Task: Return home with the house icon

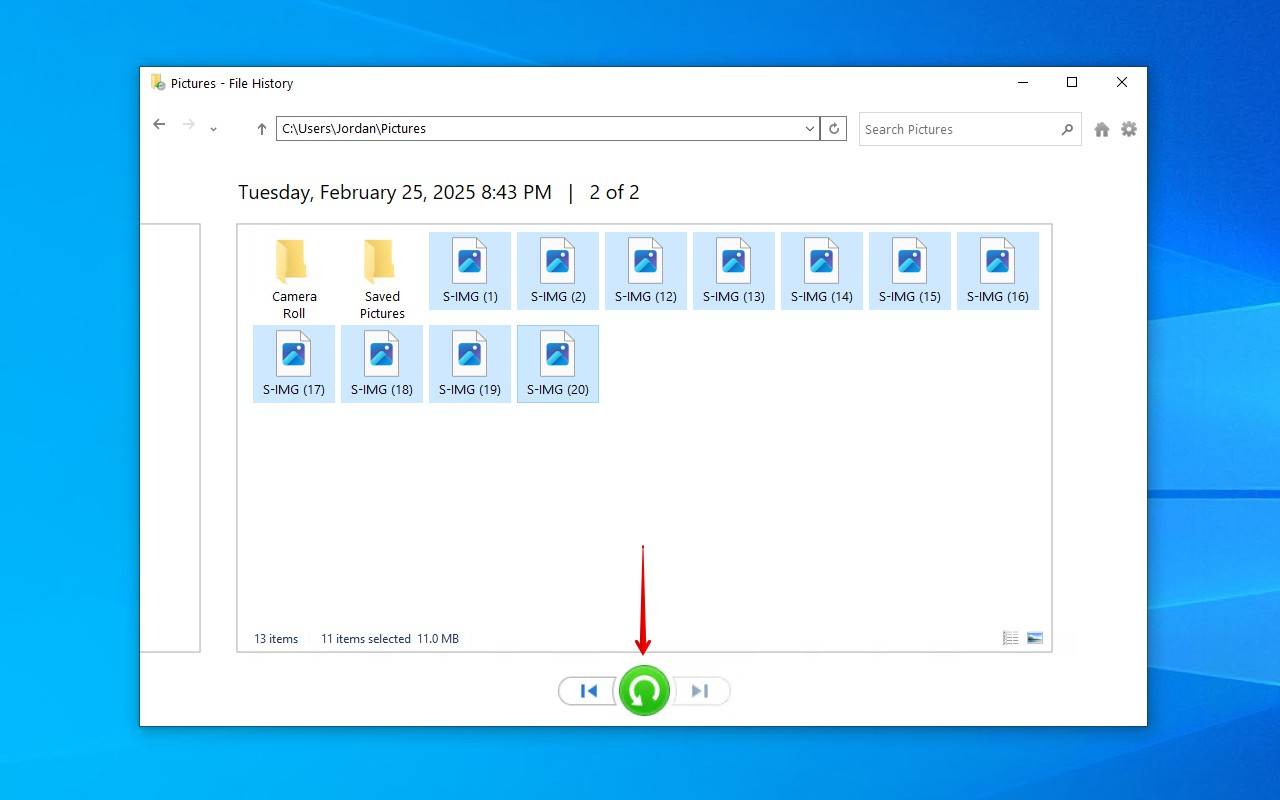Action: pos(1101,129)
